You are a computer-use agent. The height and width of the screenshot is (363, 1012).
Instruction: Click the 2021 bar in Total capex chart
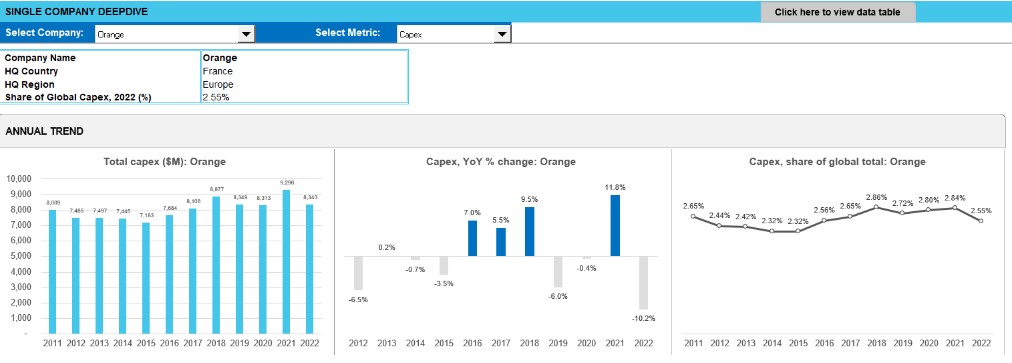(286, 262)
